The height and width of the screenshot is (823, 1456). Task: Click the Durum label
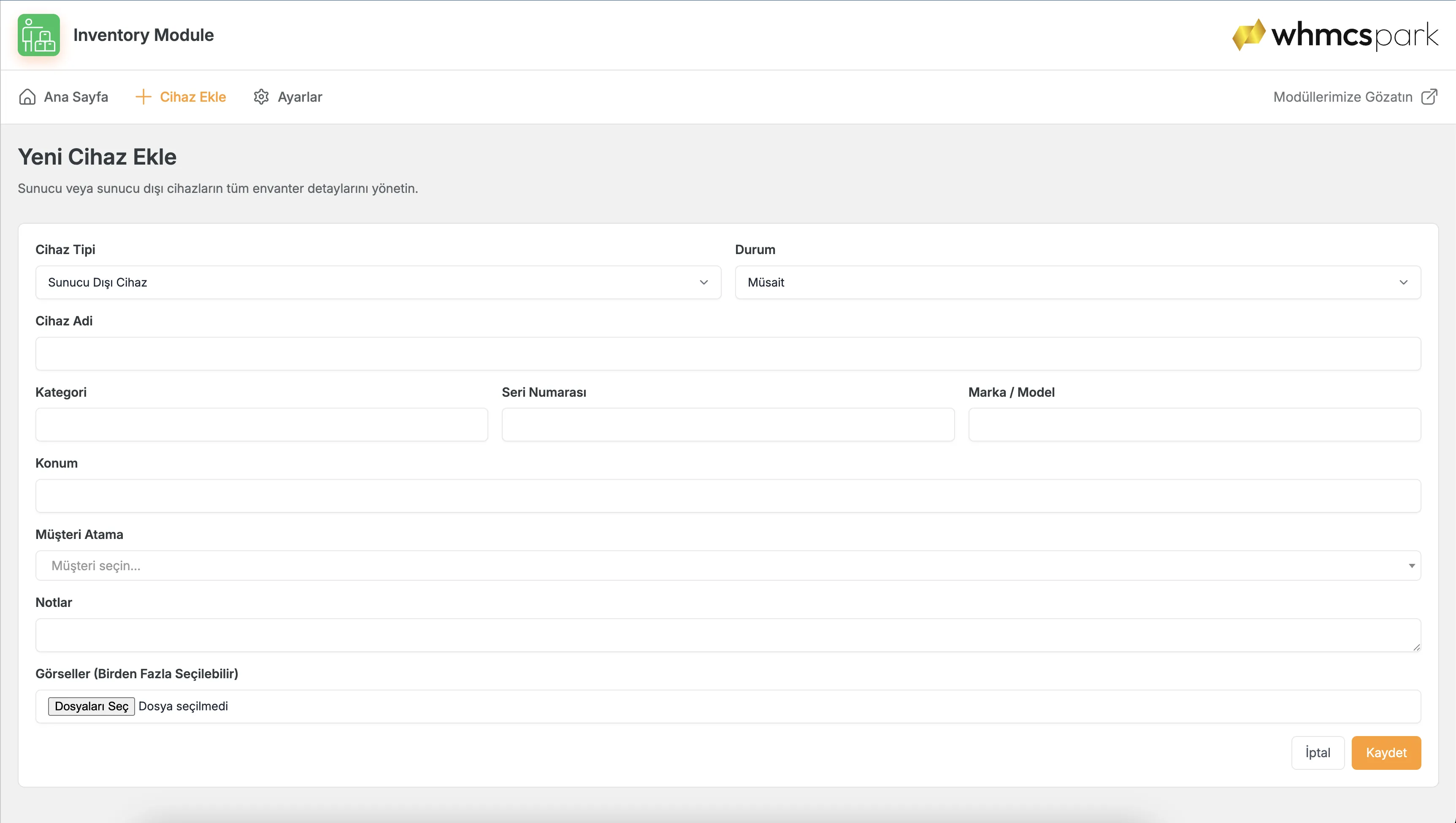pos(755,249)
